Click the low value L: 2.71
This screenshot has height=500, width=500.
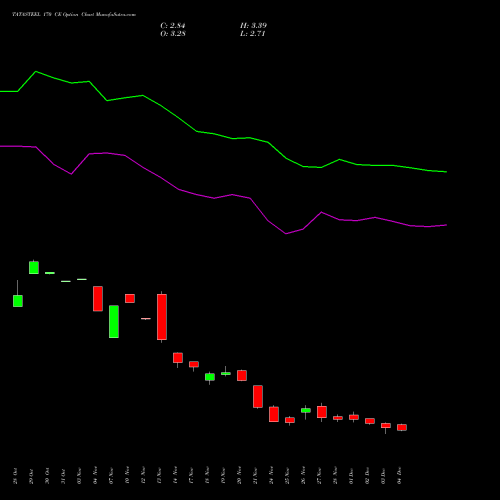(253, 34)
